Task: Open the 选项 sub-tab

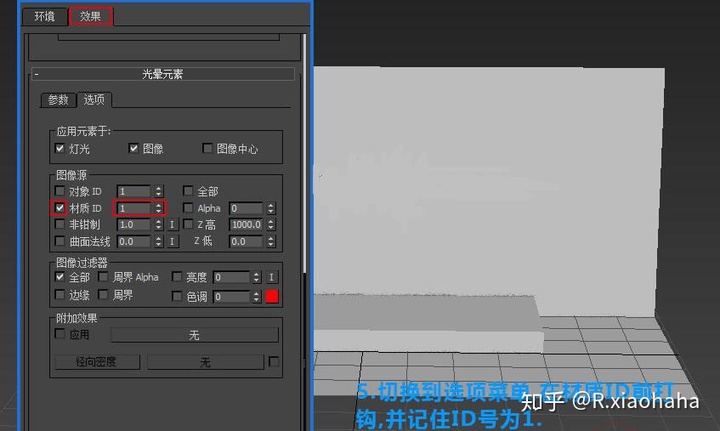Action: (94, 100)
